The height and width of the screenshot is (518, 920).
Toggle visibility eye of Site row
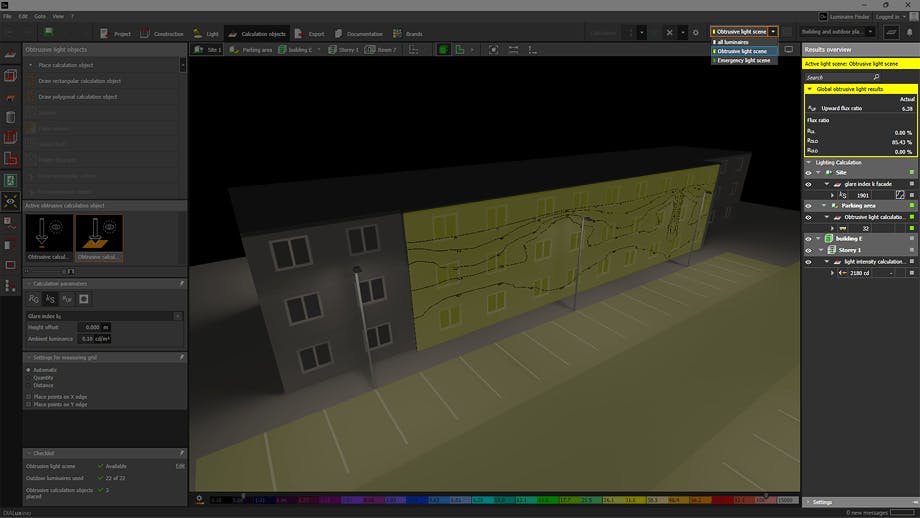tap(808, 173)
